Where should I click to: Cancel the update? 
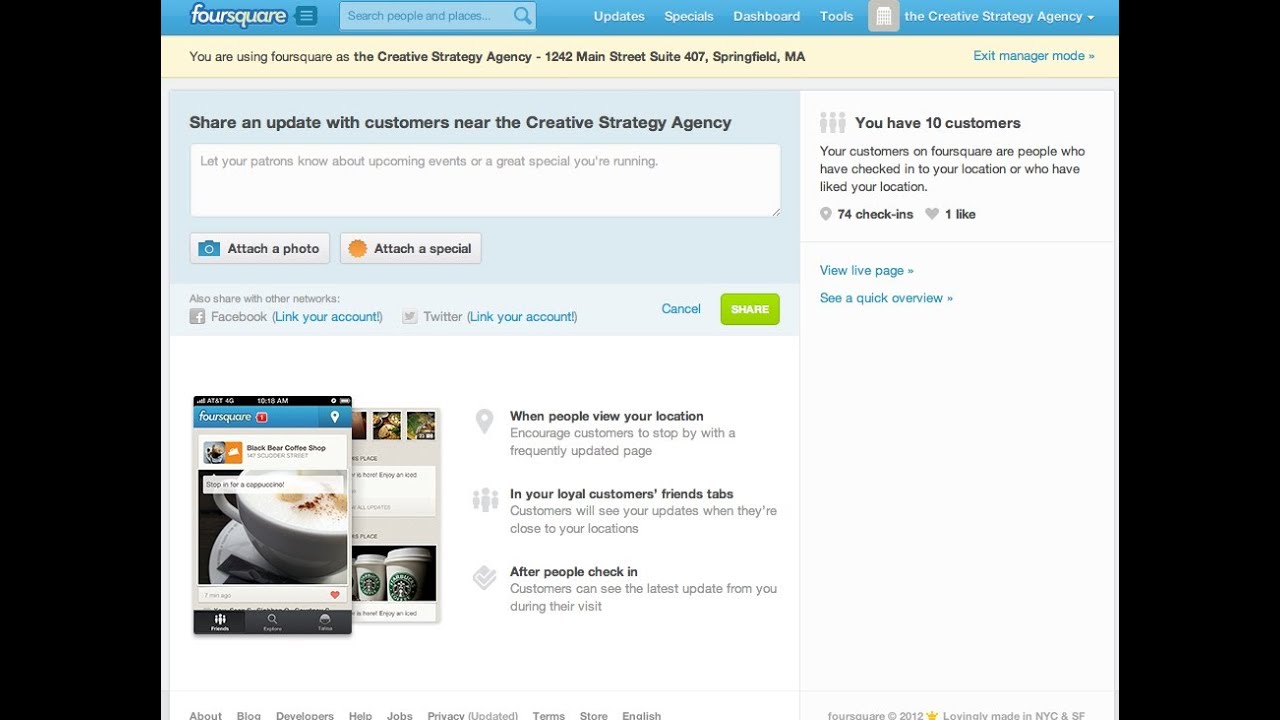pos(681,309)
